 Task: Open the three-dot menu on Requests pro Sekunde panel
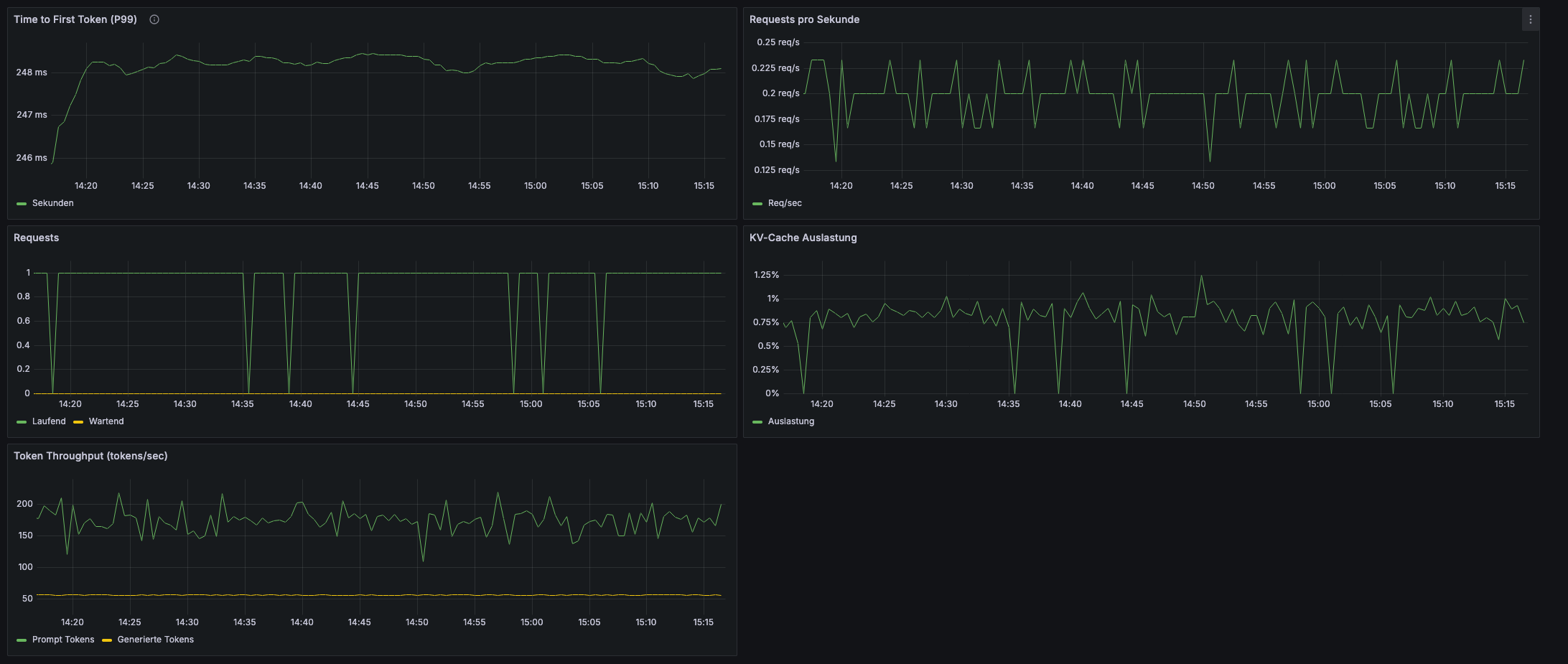tap(1531, 19)
